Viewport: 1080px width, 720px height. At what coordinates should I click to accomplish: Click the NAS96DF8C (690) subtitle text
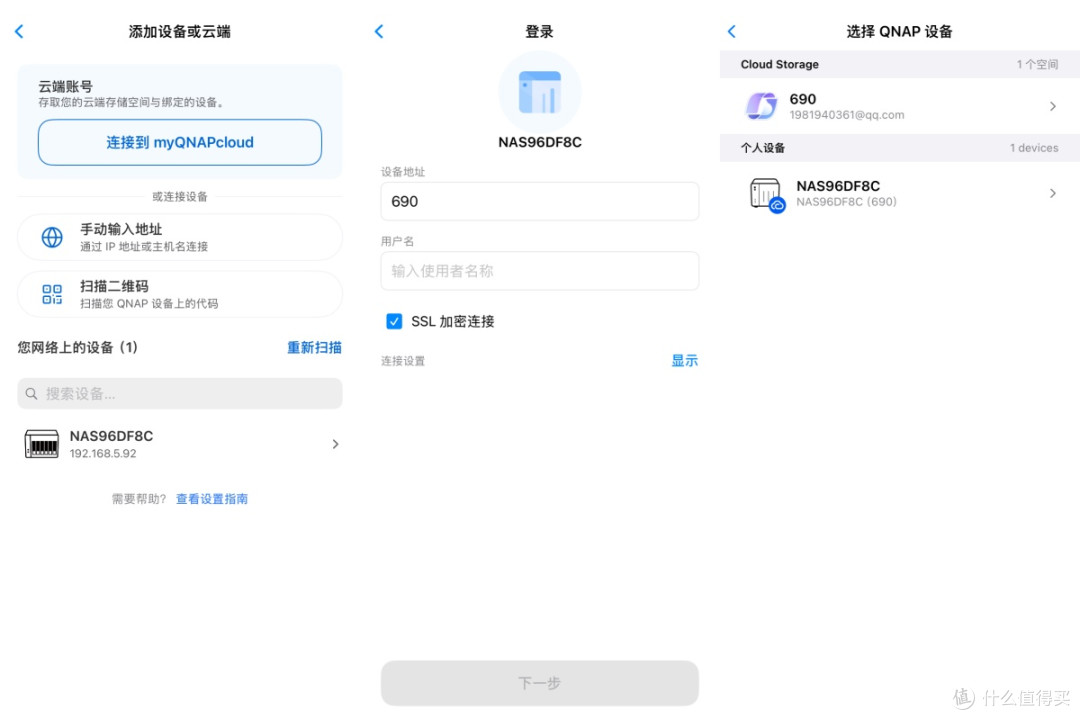[847, 202]
